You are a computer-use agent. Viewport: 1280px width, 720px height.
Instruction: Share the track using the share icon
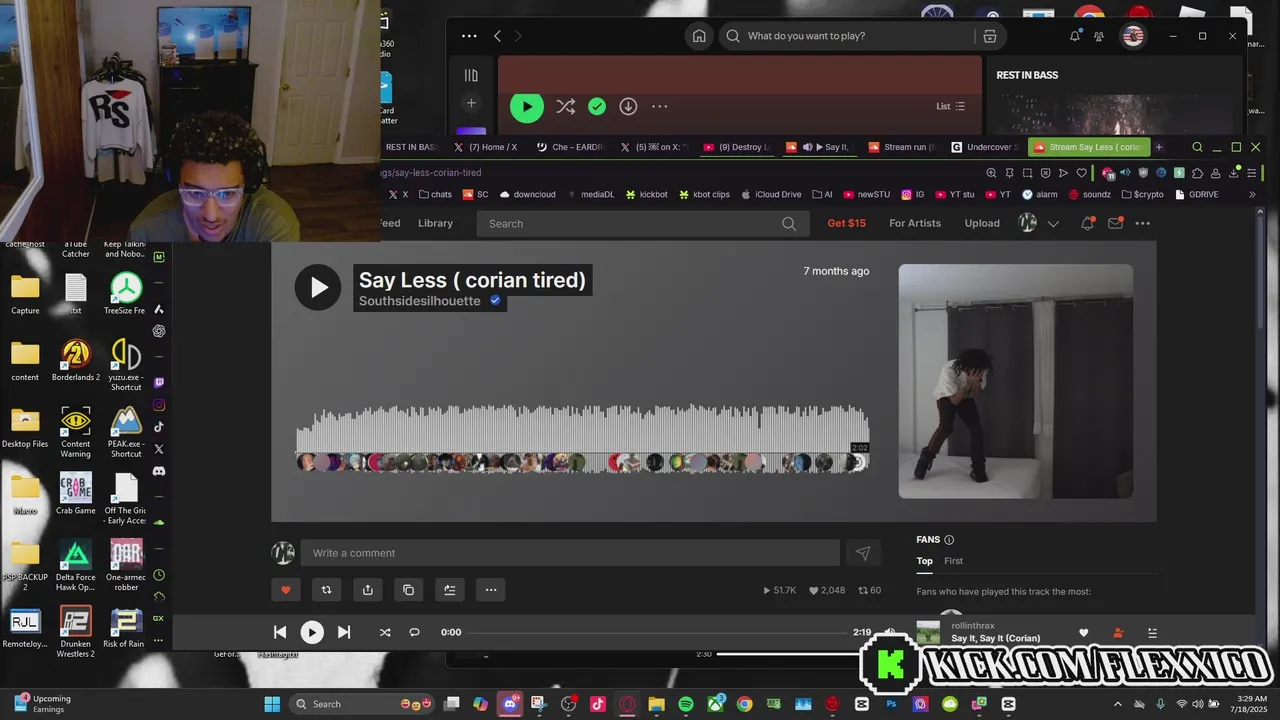pos(367,590)
